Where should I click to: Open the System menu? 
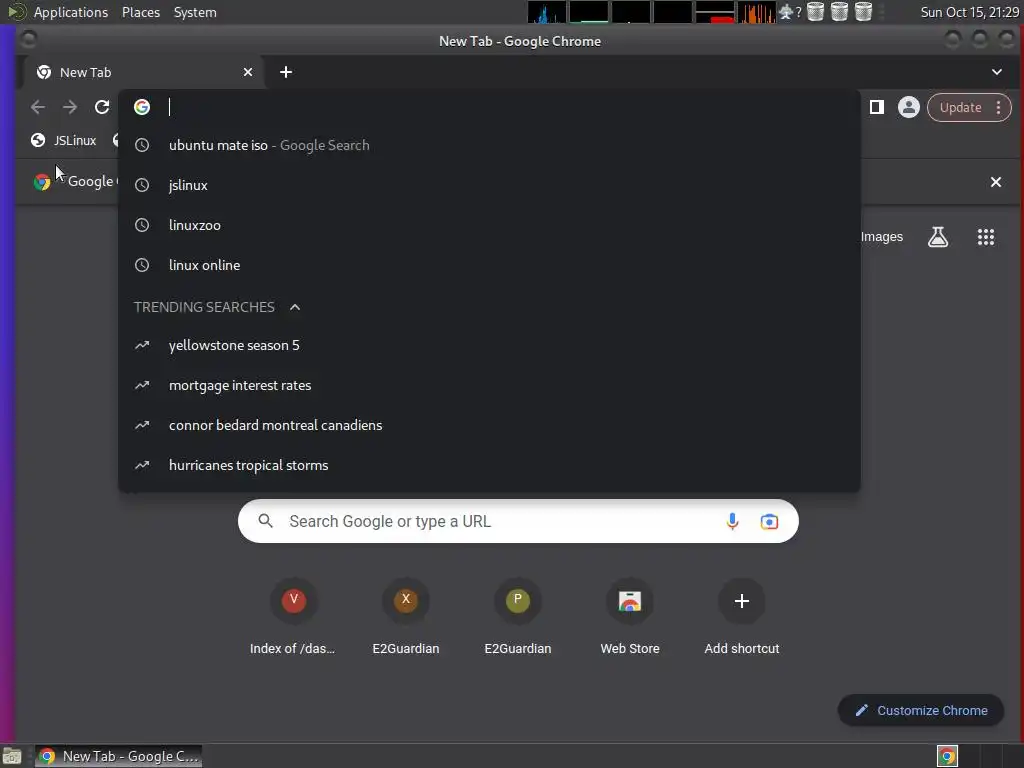tap(195, 12)
